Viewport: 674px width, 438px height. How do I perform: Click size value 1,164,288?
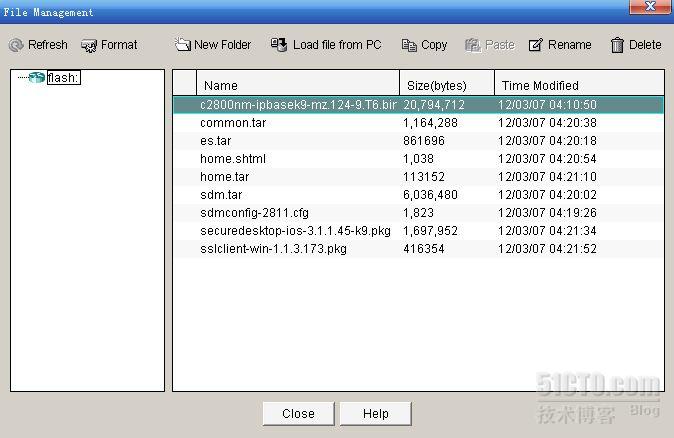[430, 123]
